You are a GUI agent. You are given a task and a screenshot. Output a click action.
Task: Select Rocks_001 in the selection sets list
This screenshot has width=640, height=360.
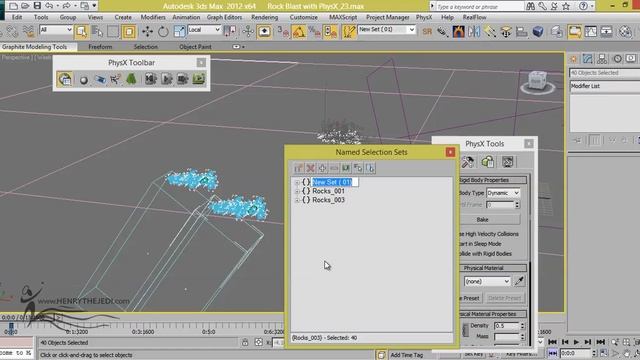tap(328, 191)
